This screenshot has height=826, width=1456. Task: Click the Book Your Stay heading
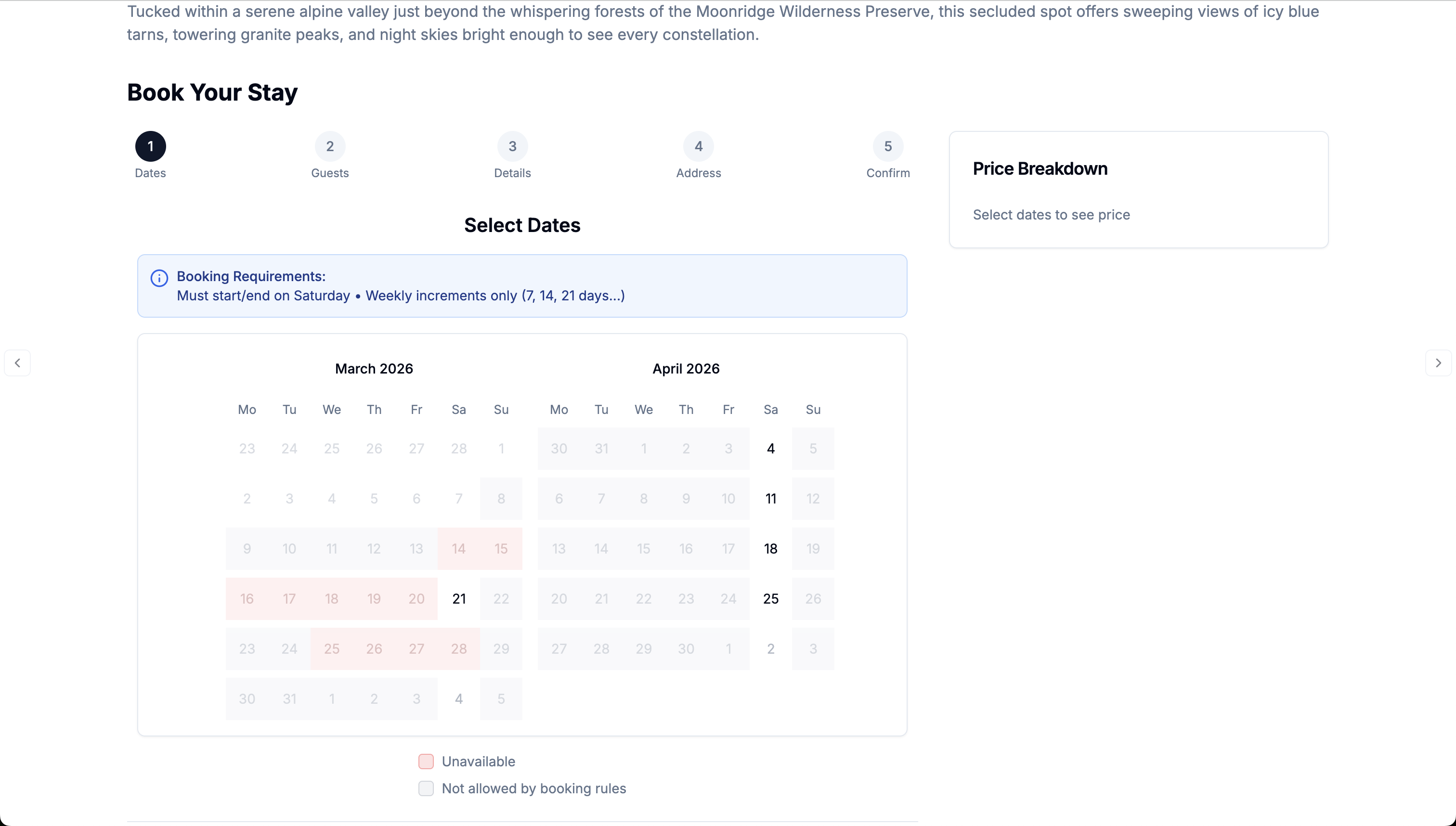[212, 92]
